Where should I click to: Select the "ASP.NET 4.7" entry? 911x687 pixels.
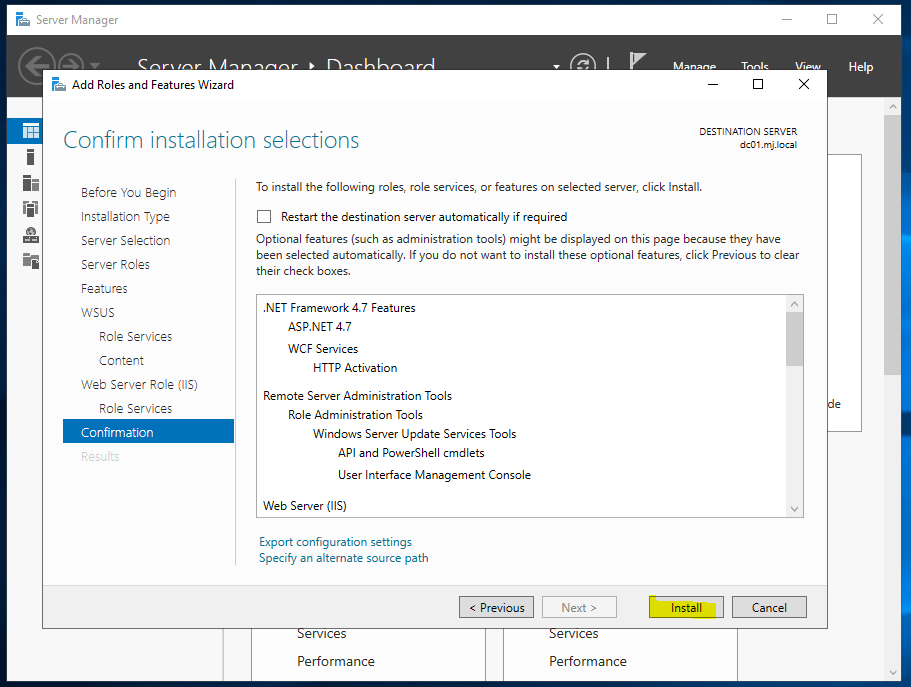click(x=320, y=327)
